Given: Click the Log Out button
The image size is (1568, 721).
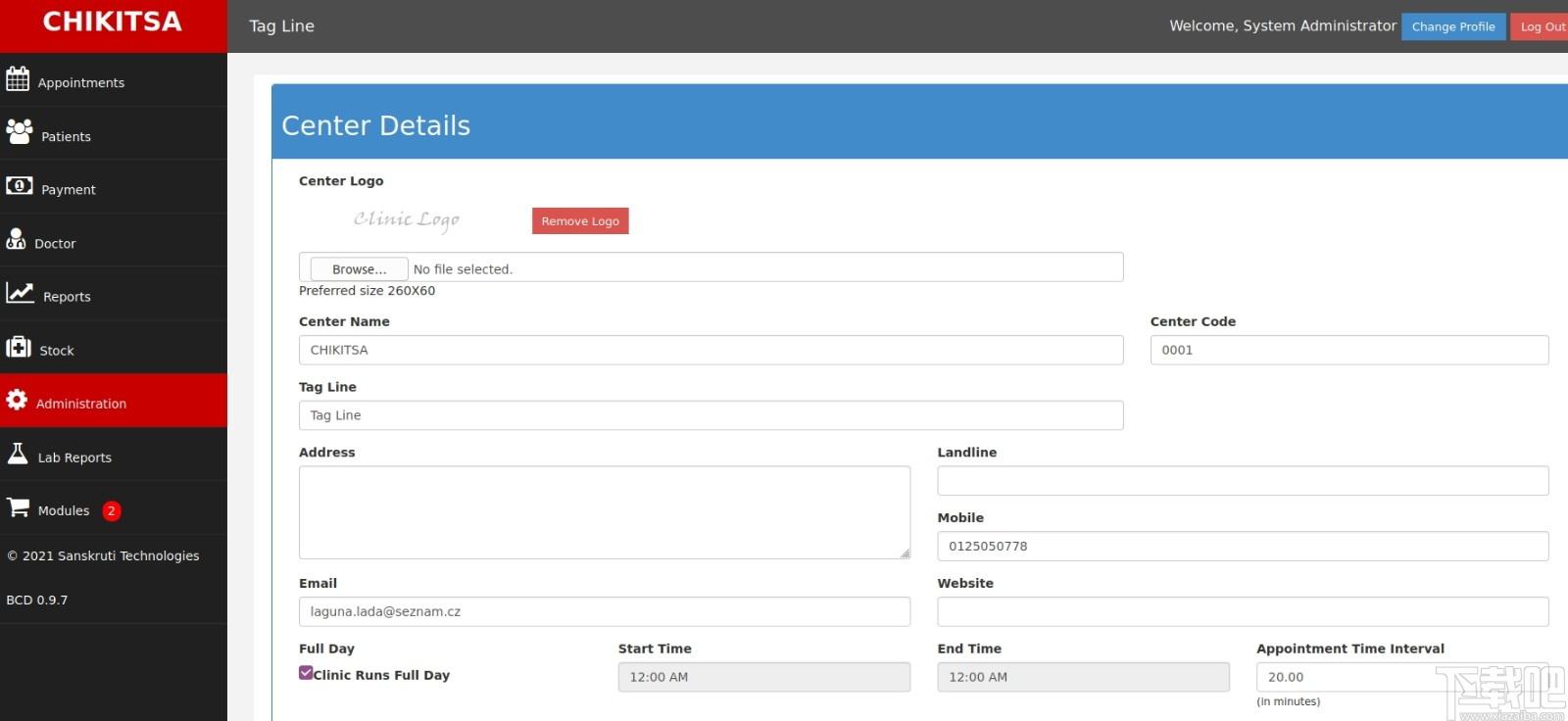Looking at the screenshot, I should click(x=1540, y=26).
